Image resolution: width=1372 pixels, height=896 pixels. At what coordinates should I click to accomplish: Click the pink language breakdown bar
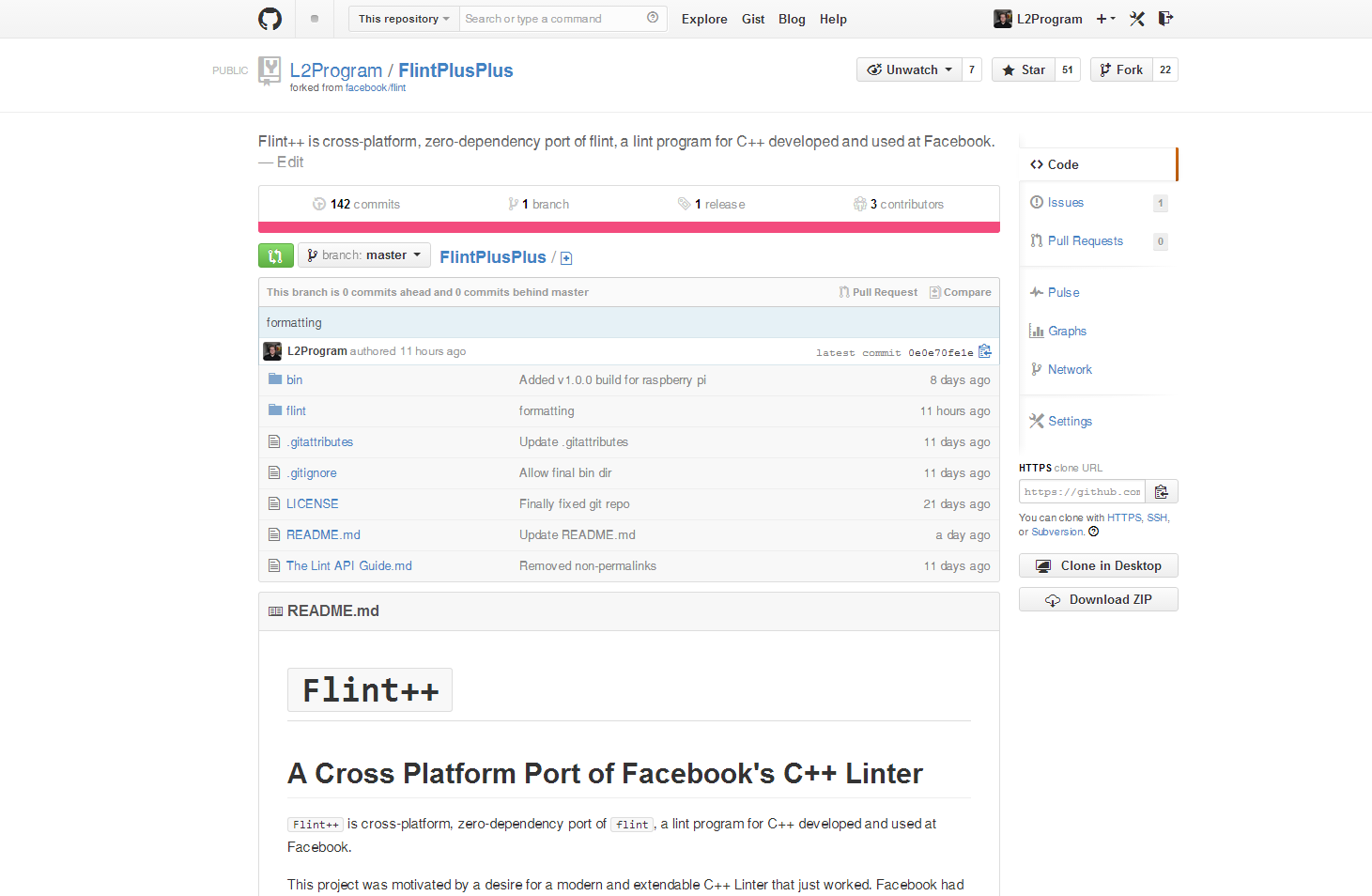click(x=629, y=227)
